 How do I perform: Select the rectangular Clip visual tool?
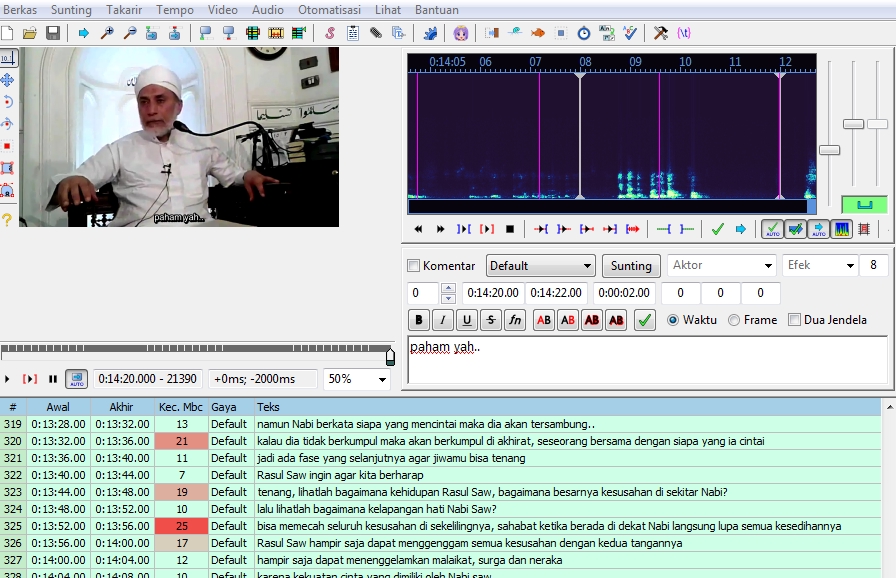pyautogui.click(x=7, y=168)
